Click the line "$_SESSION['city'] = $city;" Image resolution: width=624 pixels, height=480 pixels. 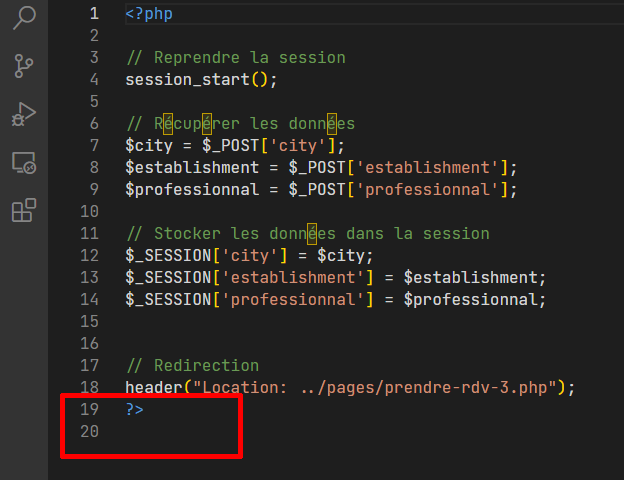(249, 256)
